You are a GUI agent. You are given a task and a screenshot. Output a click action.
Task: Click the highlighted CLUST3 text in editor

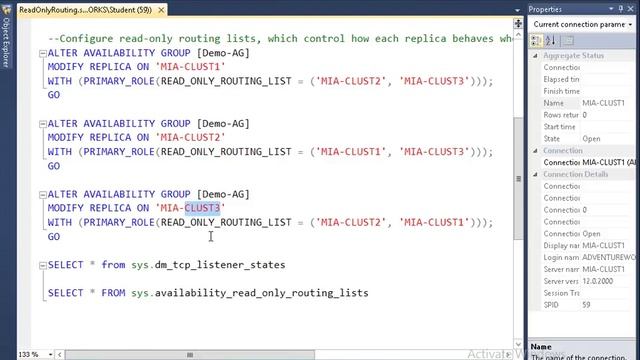202,208
